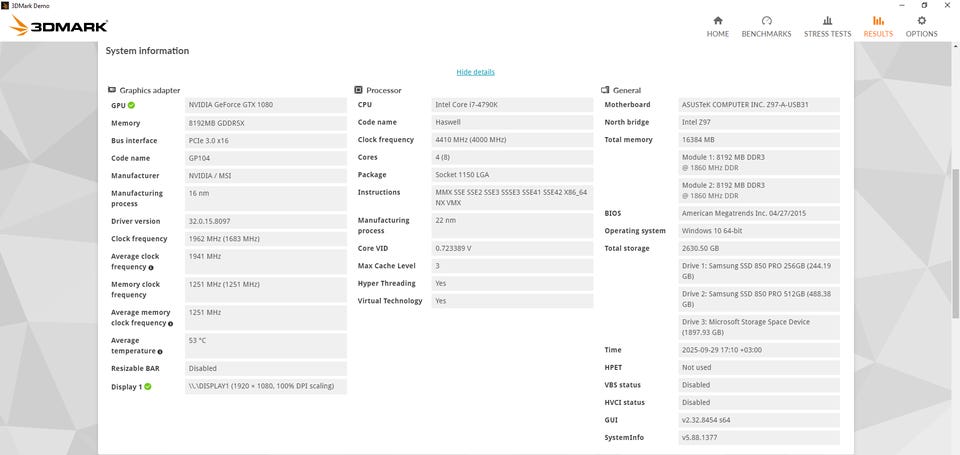Select the Hyper Threading Yes value
This screenshot has width=960, height=455.
[512, 284]
